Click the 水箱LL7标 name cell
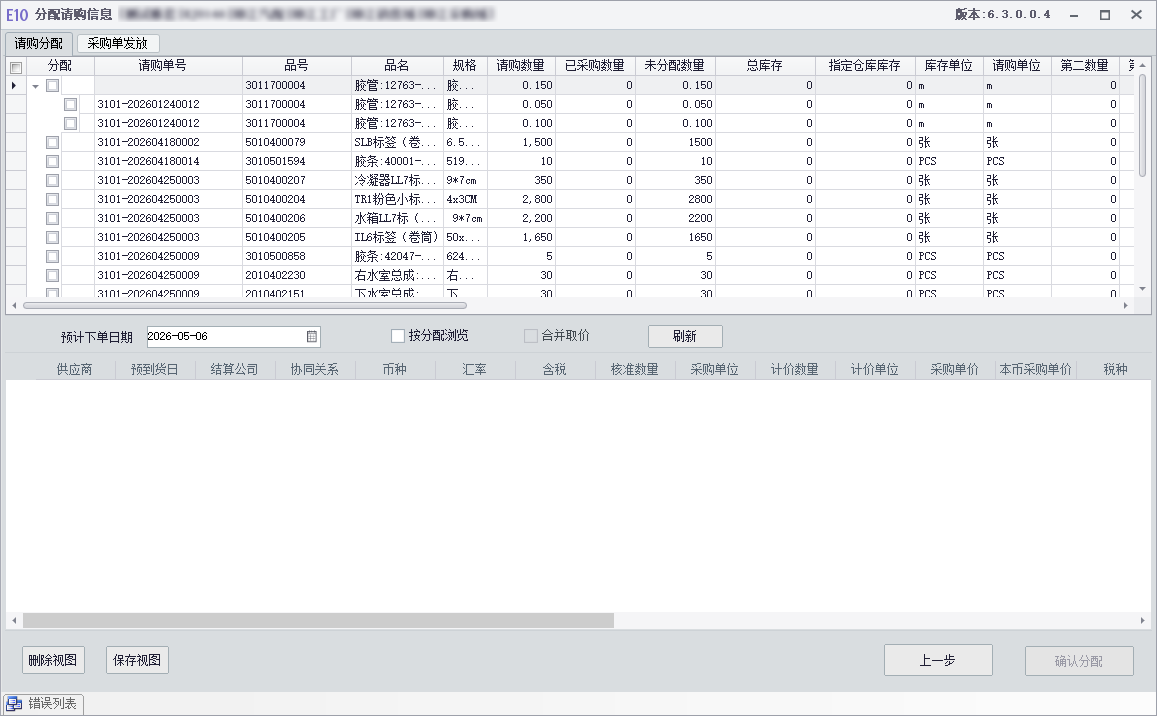The width and height of the screenshot is (1157, 716). pyautogui.click(x=397, y=218)
